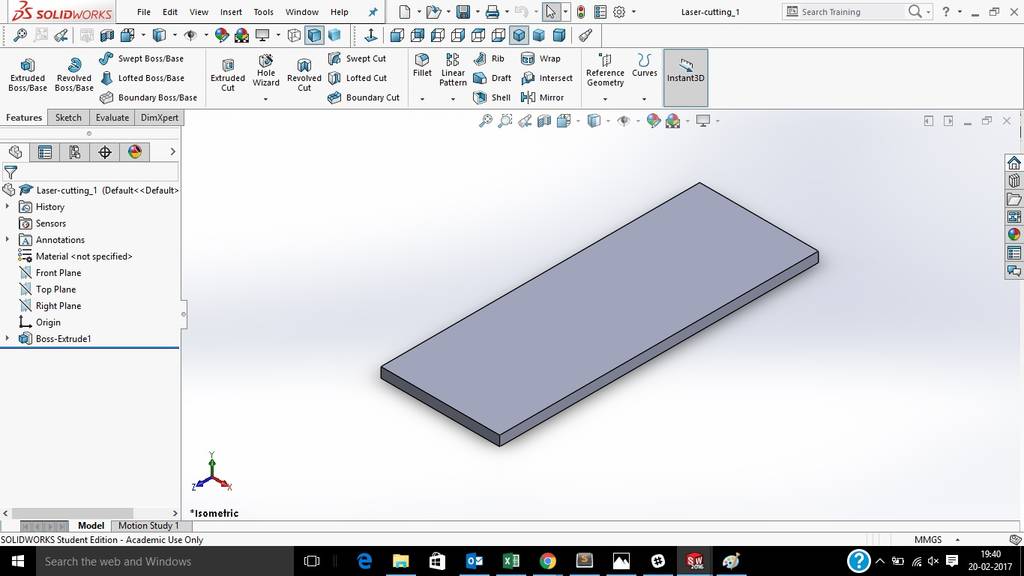Open the ConfigurationManager panel tab
Viewport: 1024px width, 576px height.
pyautogui.click(x=75, y=152)
